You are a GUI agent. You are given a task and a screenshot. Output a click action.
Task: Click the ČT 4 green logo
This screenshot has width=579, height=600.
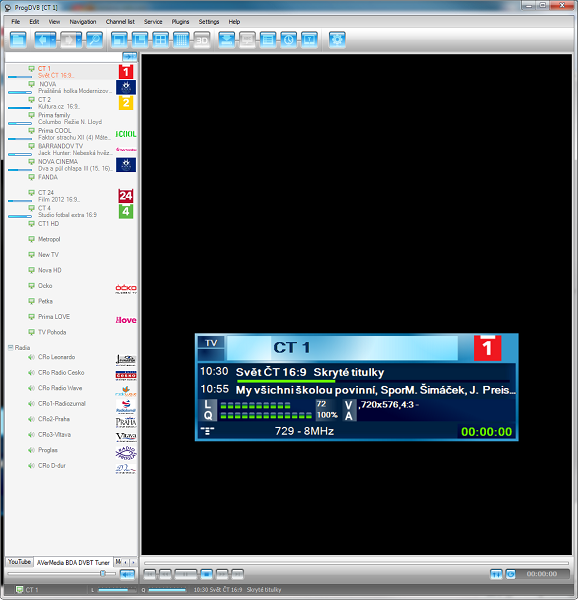(x=126, y=211)
